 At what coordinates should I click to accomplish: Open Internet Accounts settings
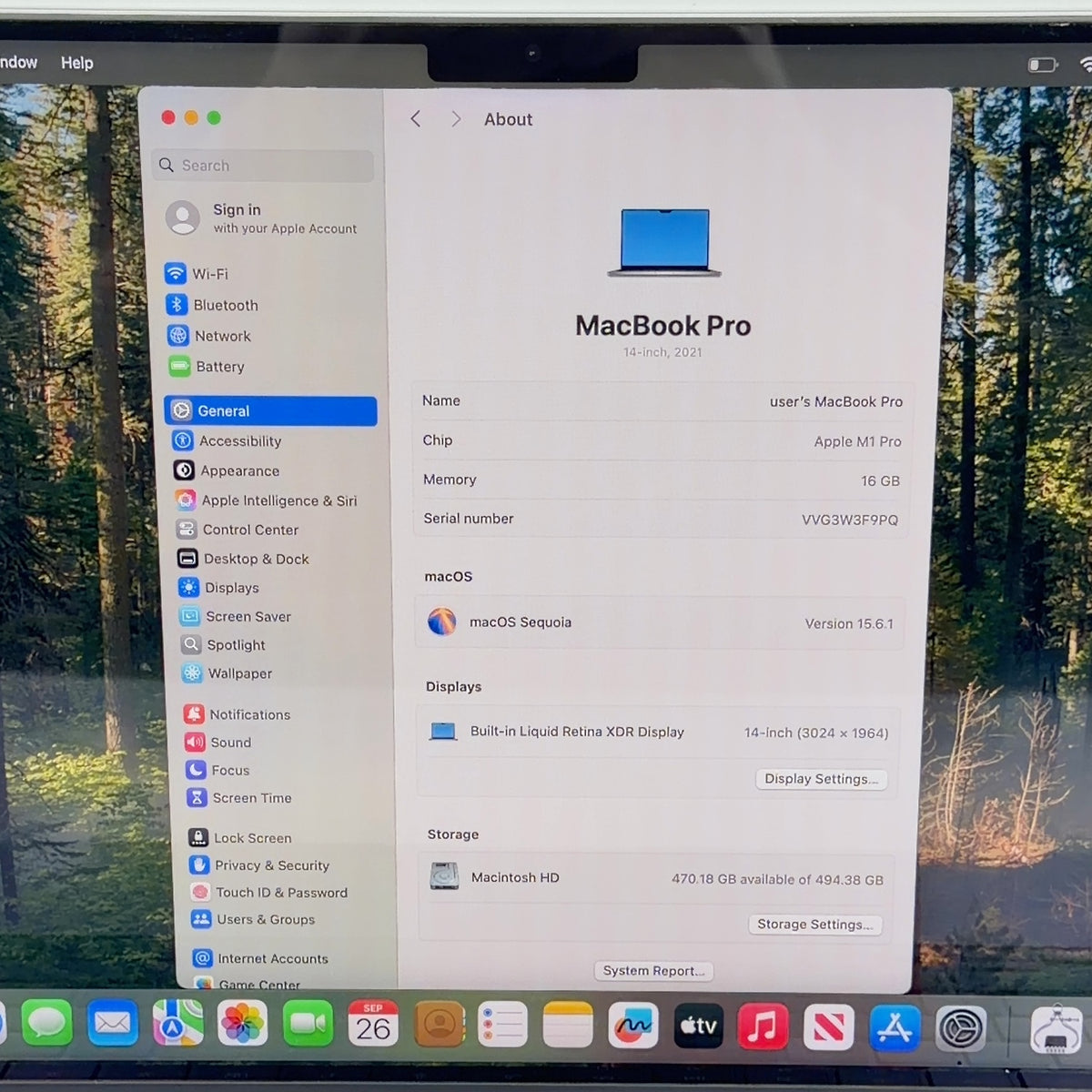point(260,958)
